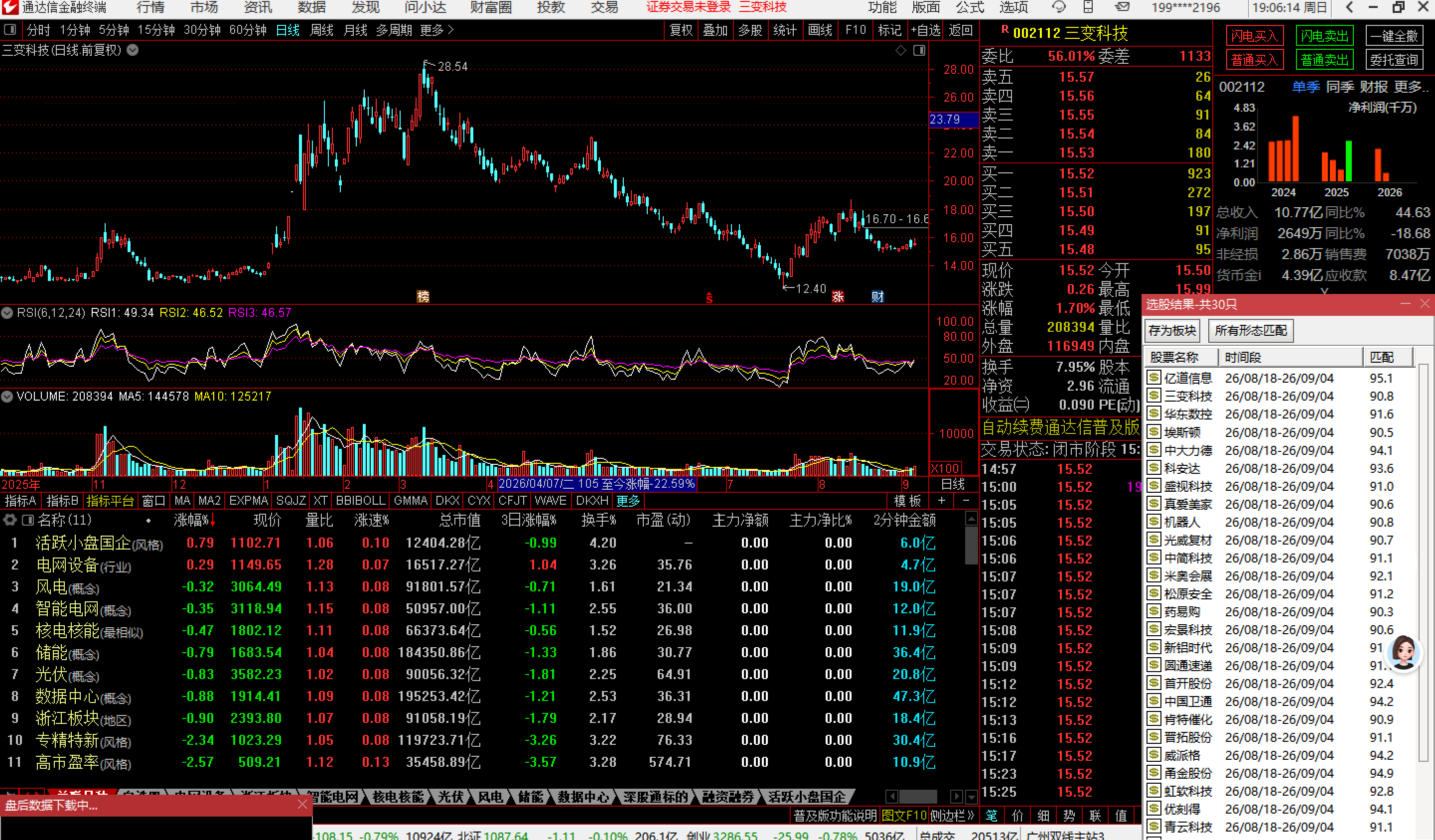The image size is (1435, 840).
Task: Open the 行情 menu
Action: (150, 7)
